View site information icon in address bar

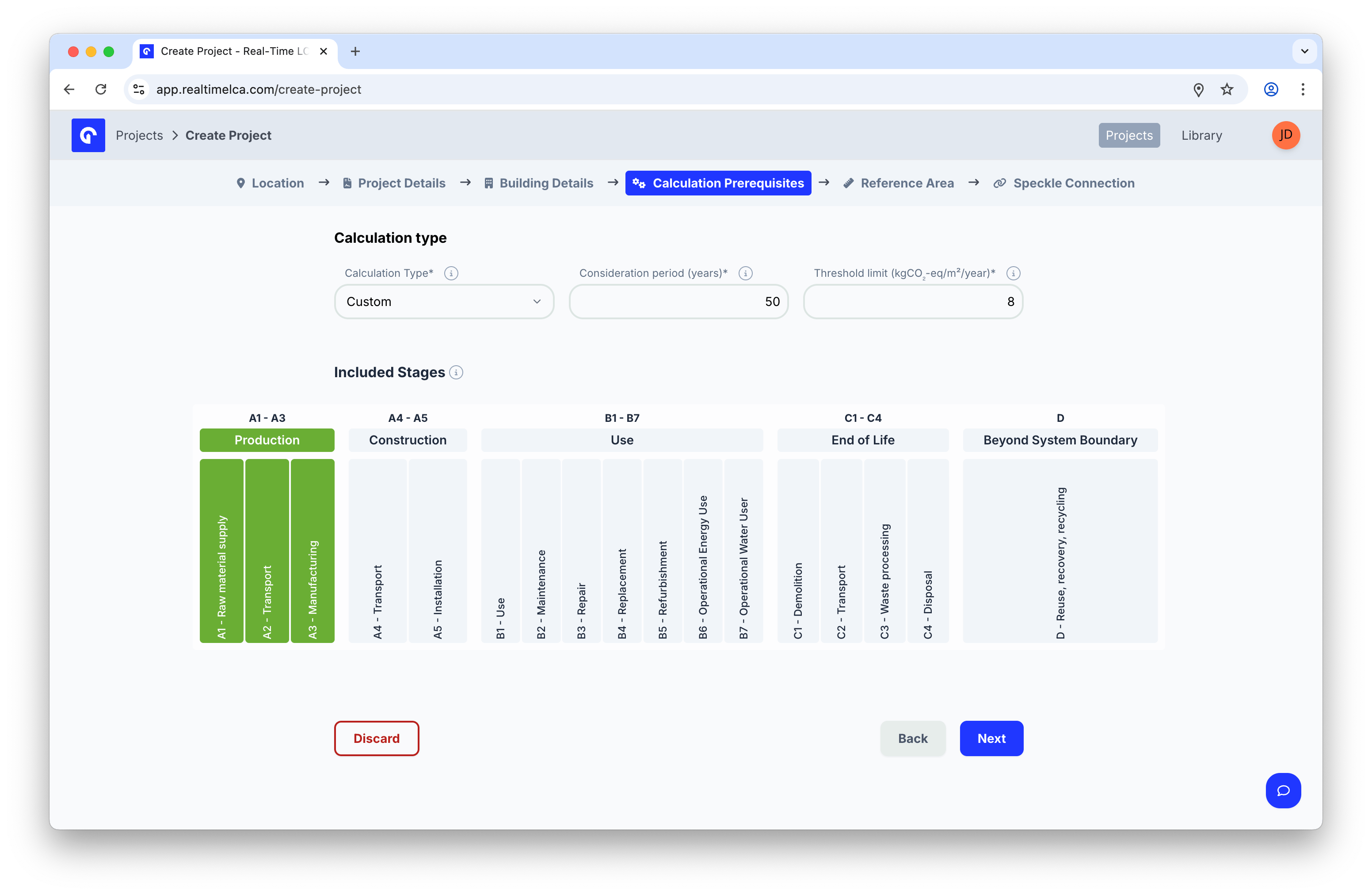point(139,89)
